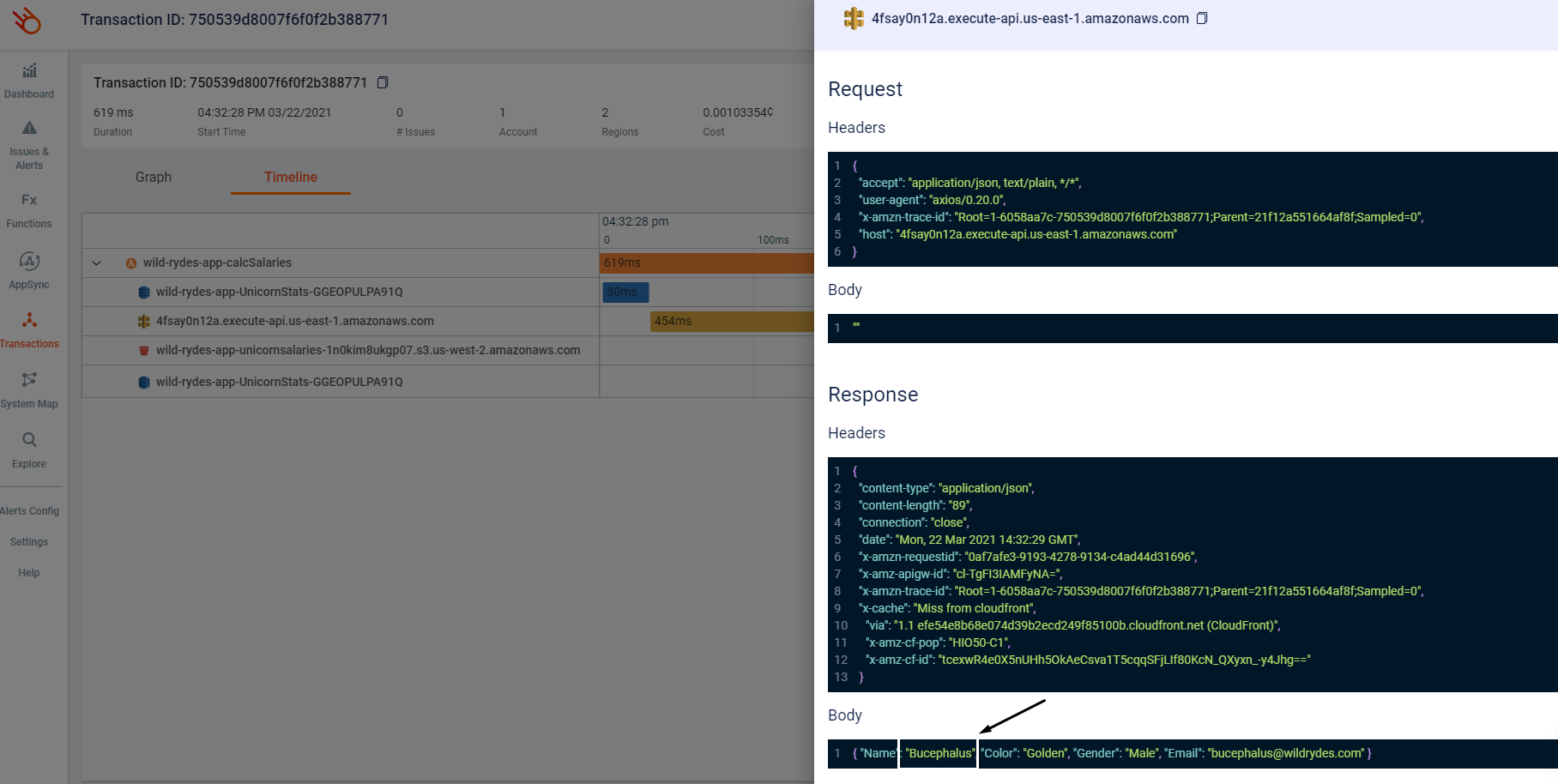Click the Account count 1
Screen dimensions: 1558x784
[503, 112]
